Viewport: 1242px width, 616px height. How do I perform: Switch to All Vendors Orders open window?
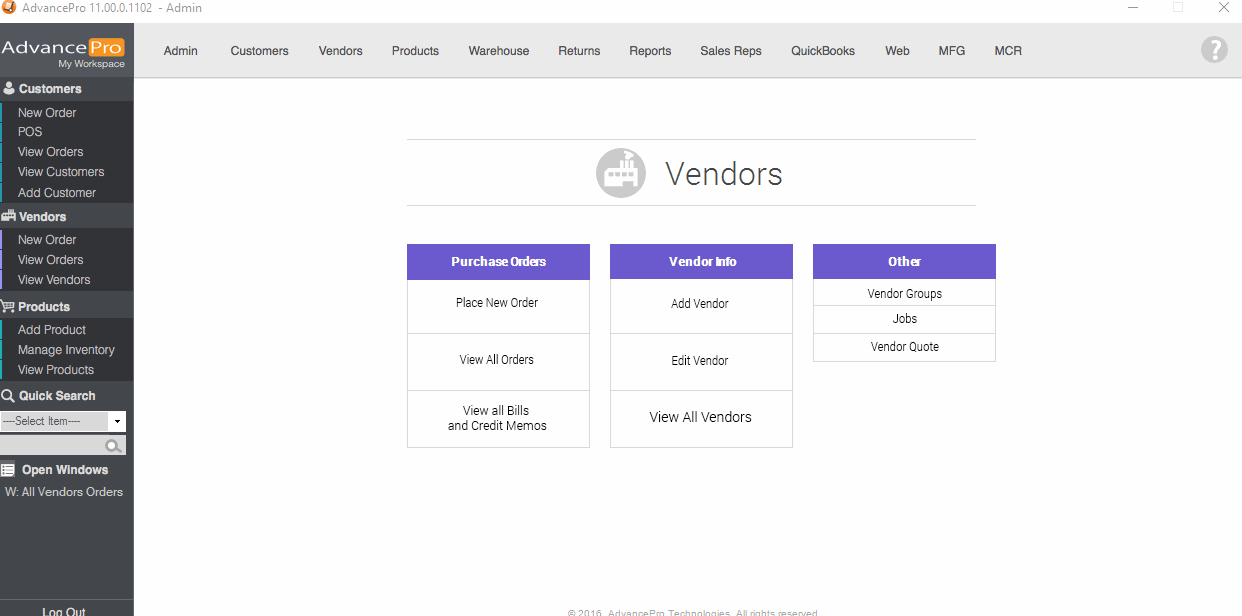(64, 492)
